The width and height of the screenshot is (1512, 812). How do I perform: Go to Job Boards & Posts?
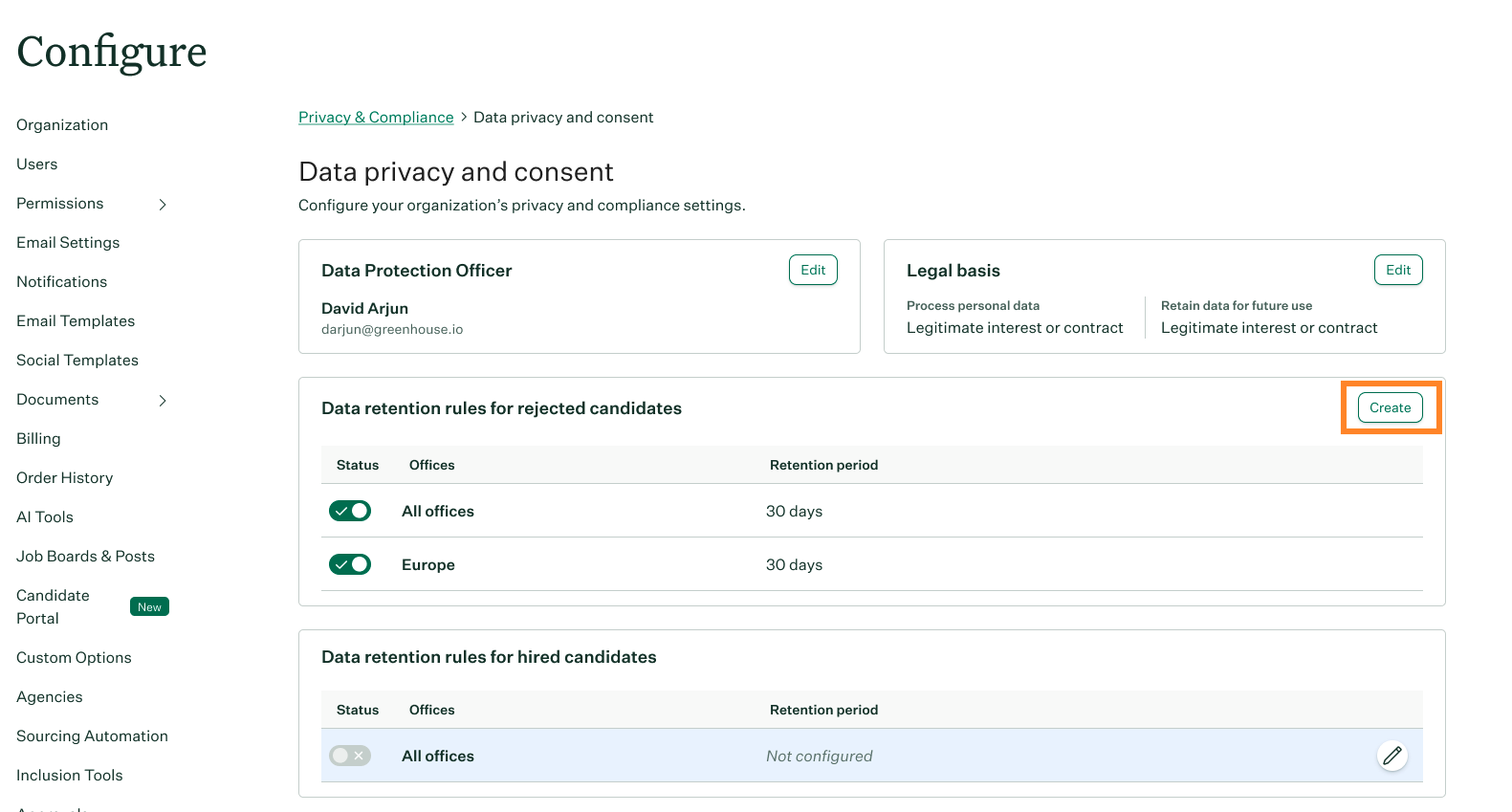point(85,557)
